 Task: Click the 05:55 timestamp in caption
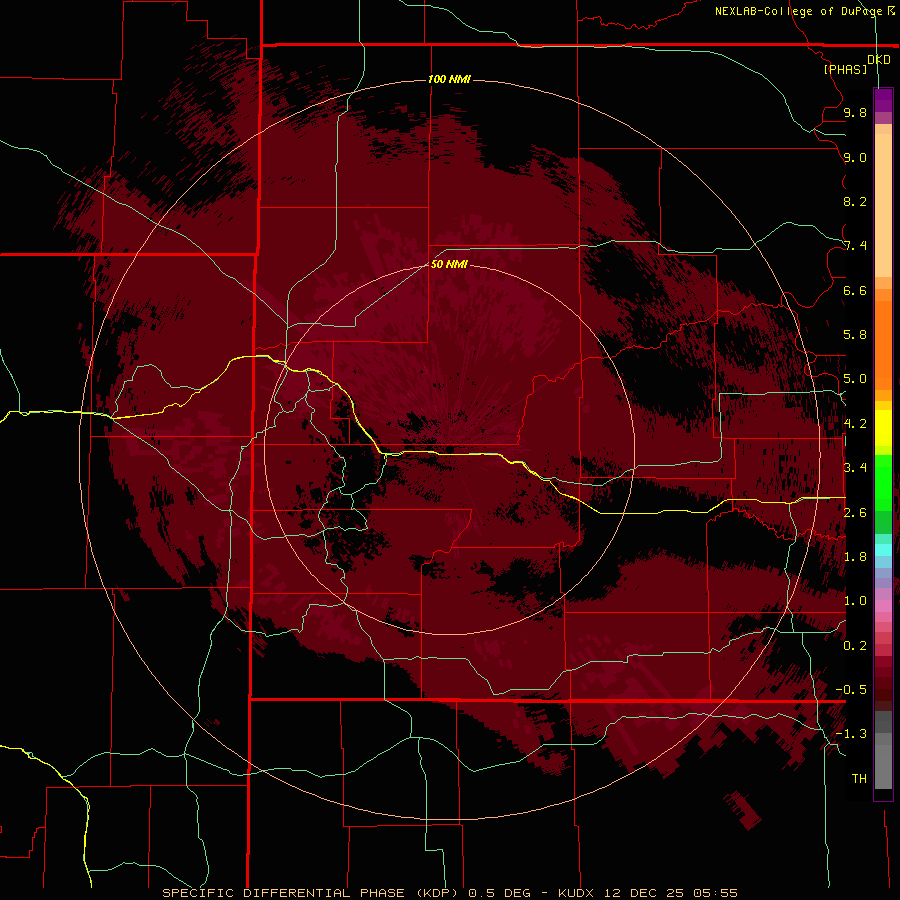[x=715, y=893]
